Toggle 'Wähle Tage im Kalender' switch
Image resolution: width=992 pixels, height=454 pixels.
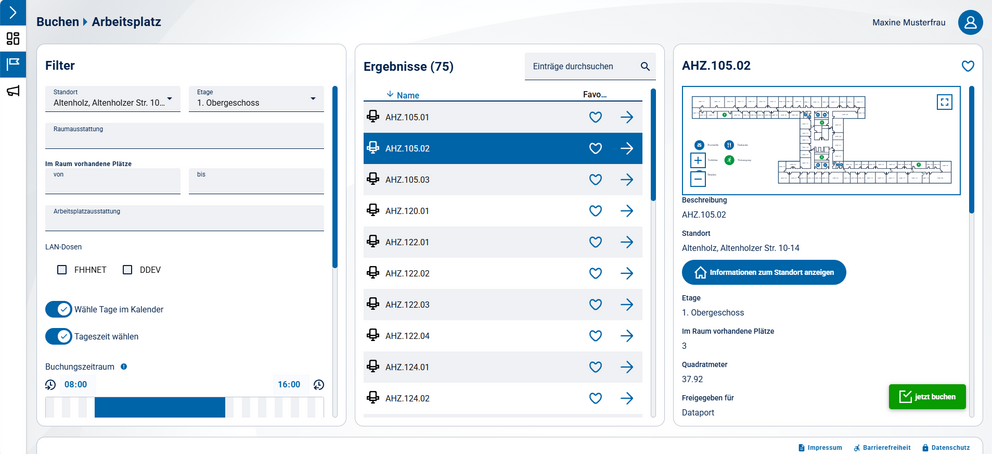coord(59,309)
